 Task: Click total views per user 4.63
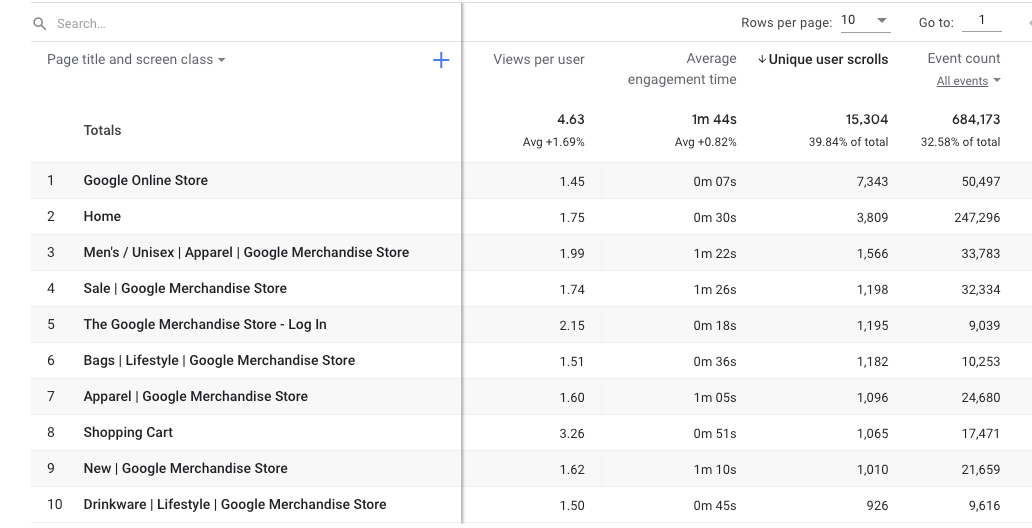(x=571, y=120)
